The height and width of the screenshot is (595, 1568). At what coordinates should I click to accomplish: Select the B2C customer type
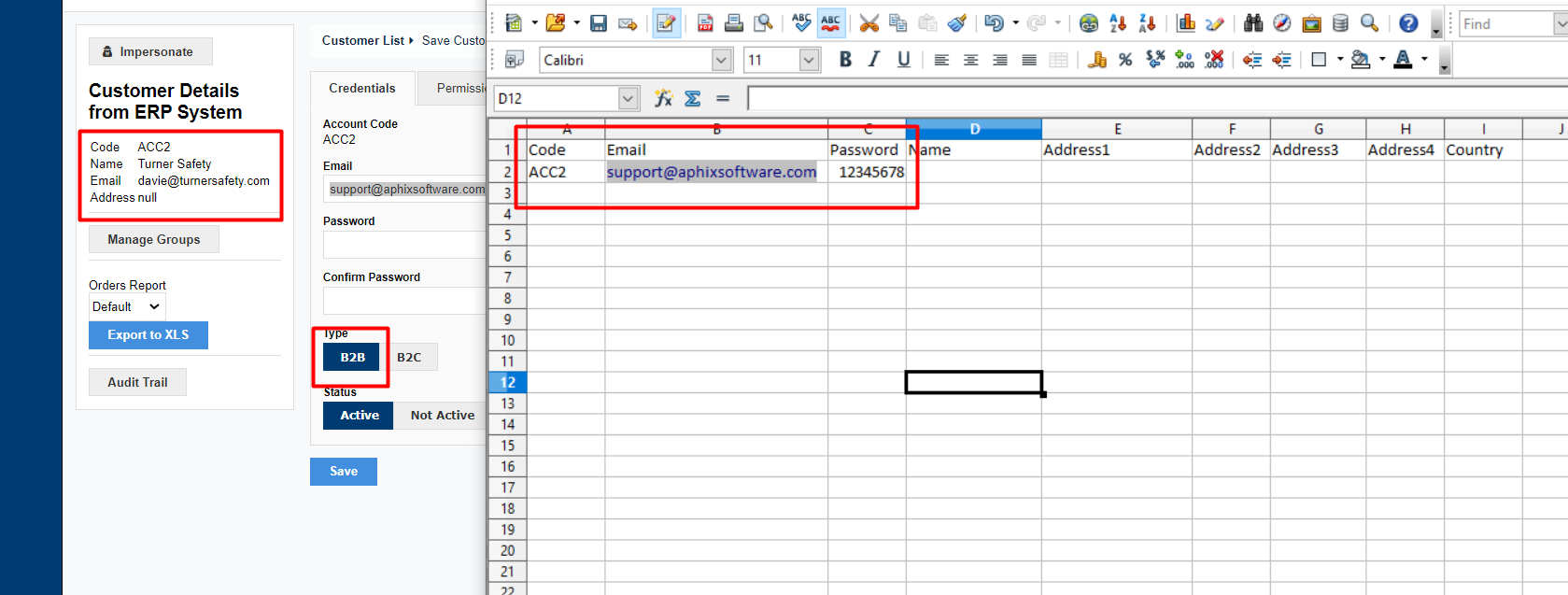point(409,357)
